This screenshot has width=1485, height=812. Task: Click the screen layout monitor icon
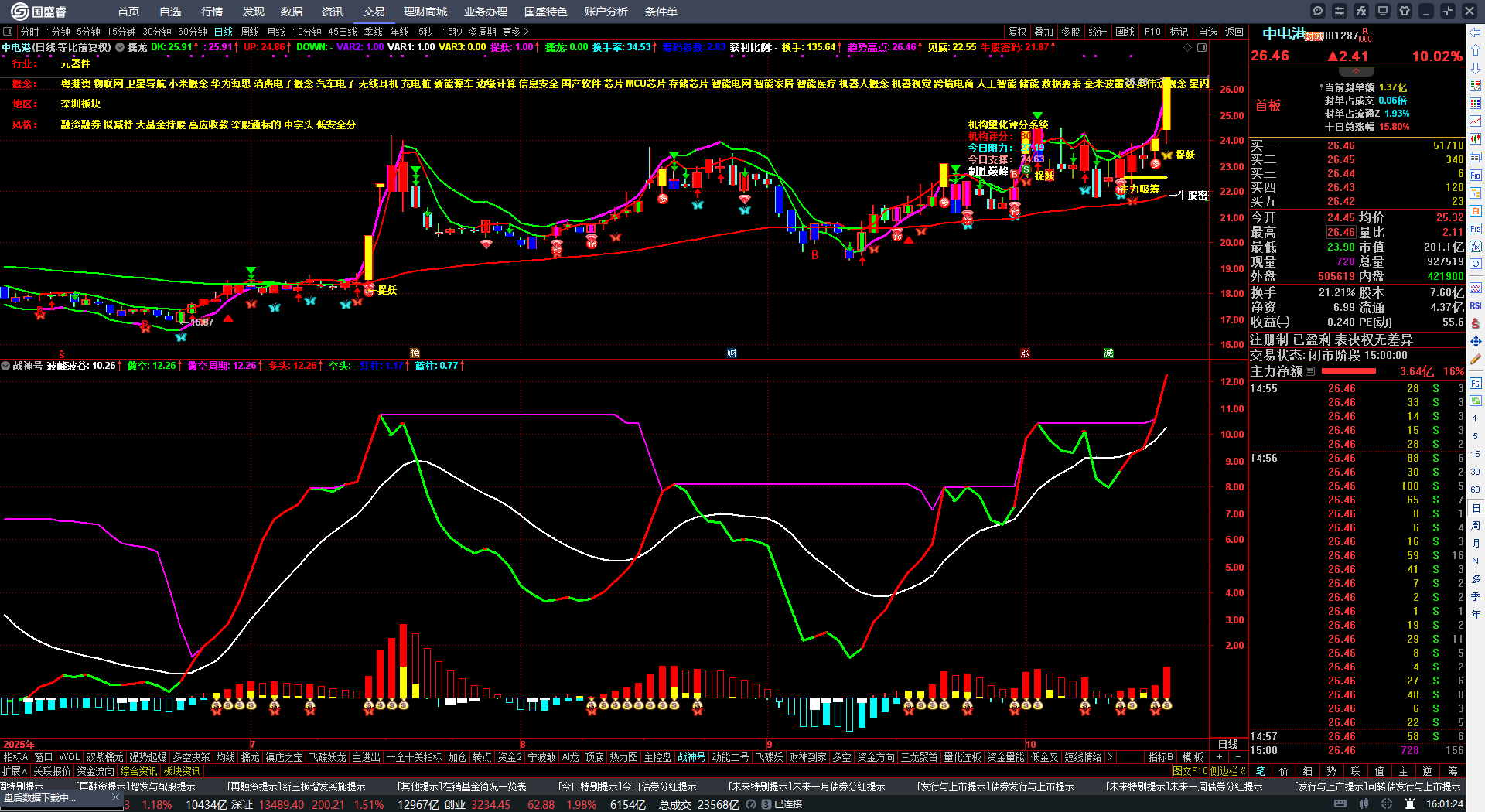tap(1383, 11)
